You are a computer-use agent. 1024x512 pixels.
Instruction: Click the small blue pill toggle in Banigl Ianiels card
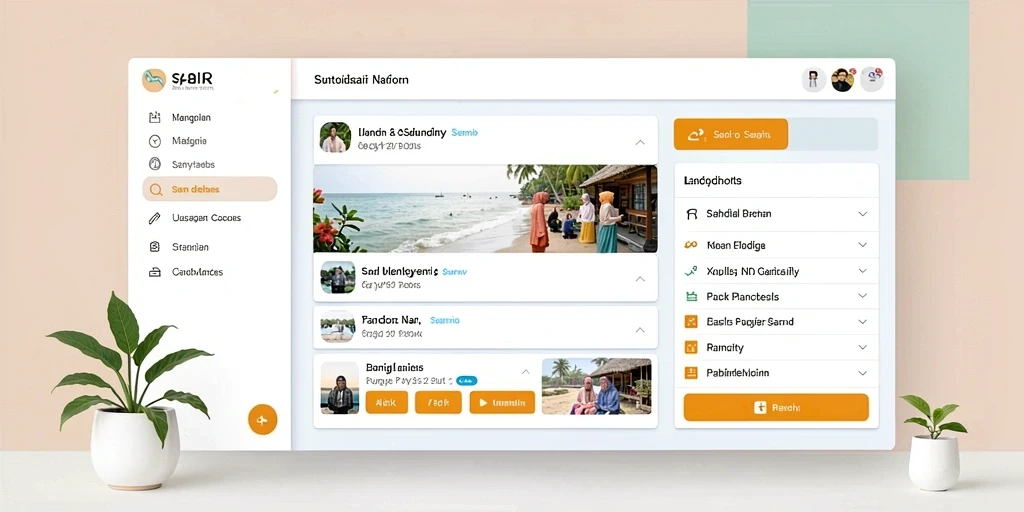click(x=466, y=380)
